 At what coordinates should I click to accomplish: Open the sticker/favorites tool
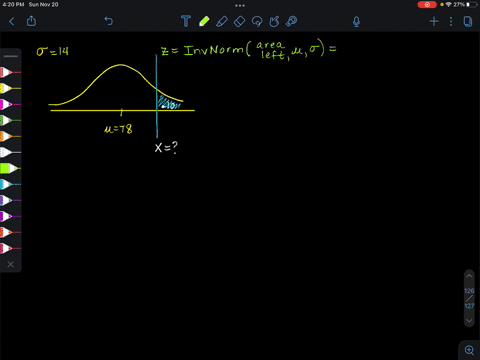pos(292,21)
